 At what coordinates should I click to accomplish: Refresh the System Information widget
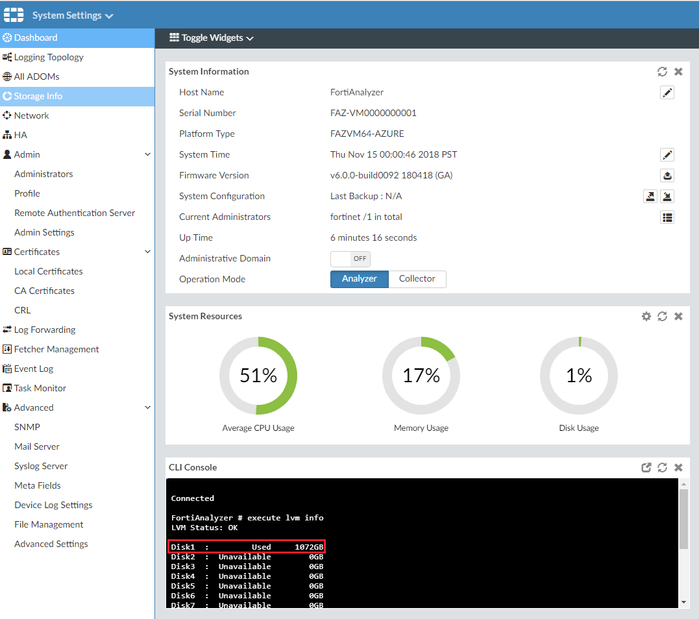[662, 72]
